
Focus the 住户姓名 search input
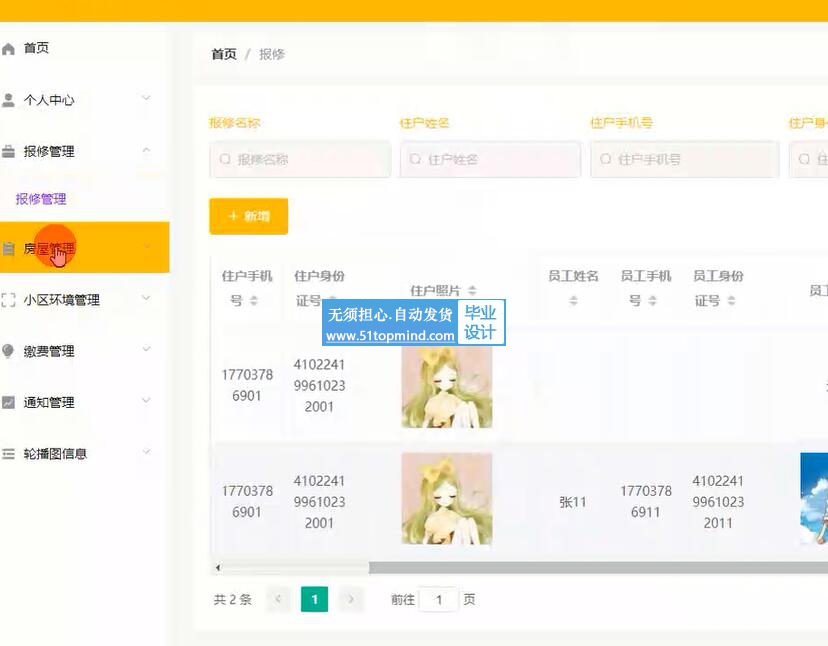tap(491, 159)
